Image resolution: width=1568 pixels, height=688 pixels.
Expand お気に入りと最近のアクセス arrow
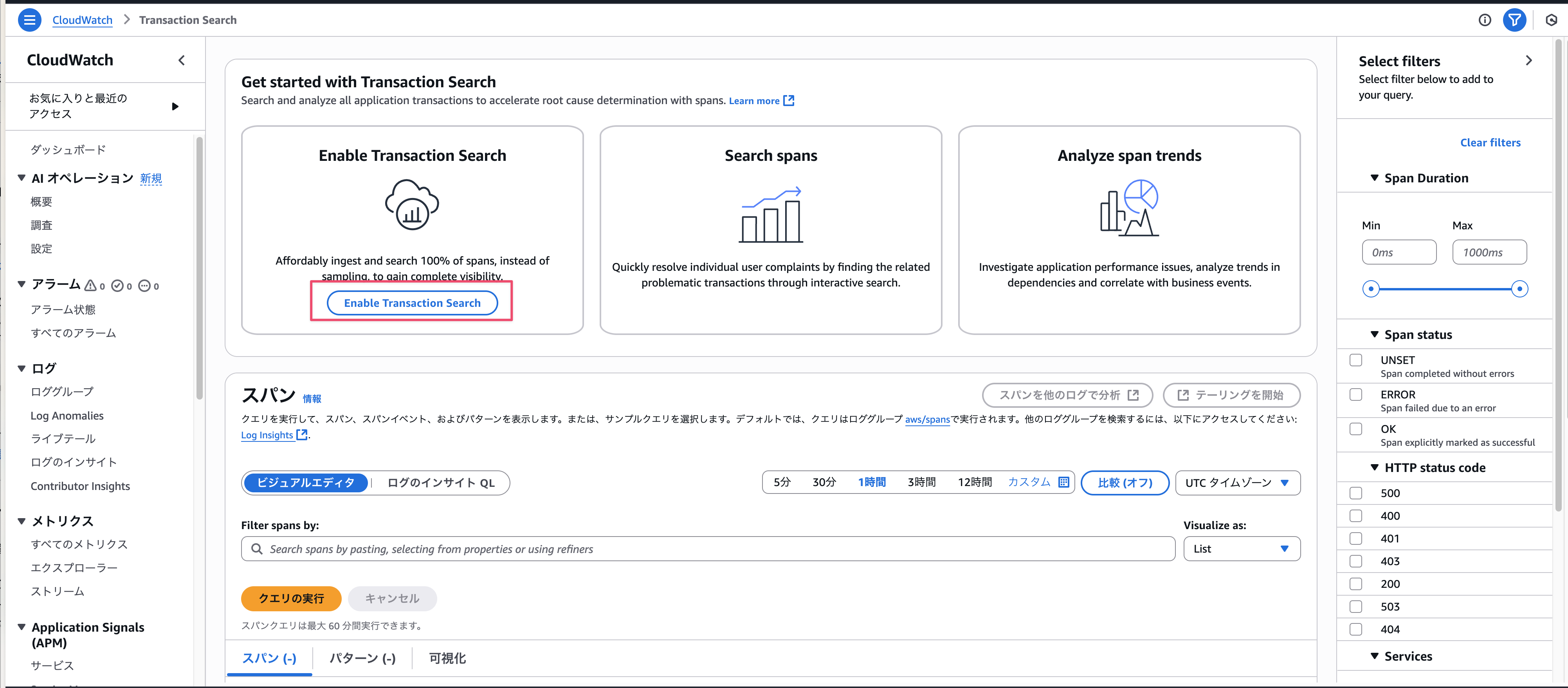(175, 106)
